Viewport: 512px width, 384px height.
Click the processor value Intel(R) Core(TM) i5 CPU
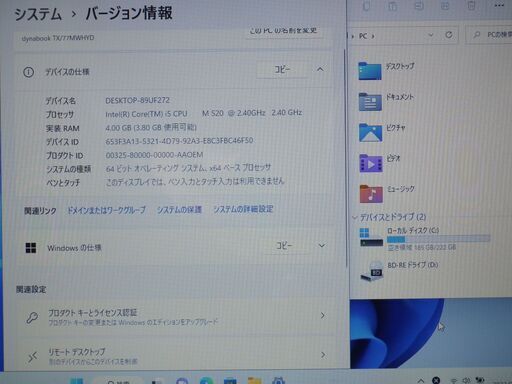[146, 114]
